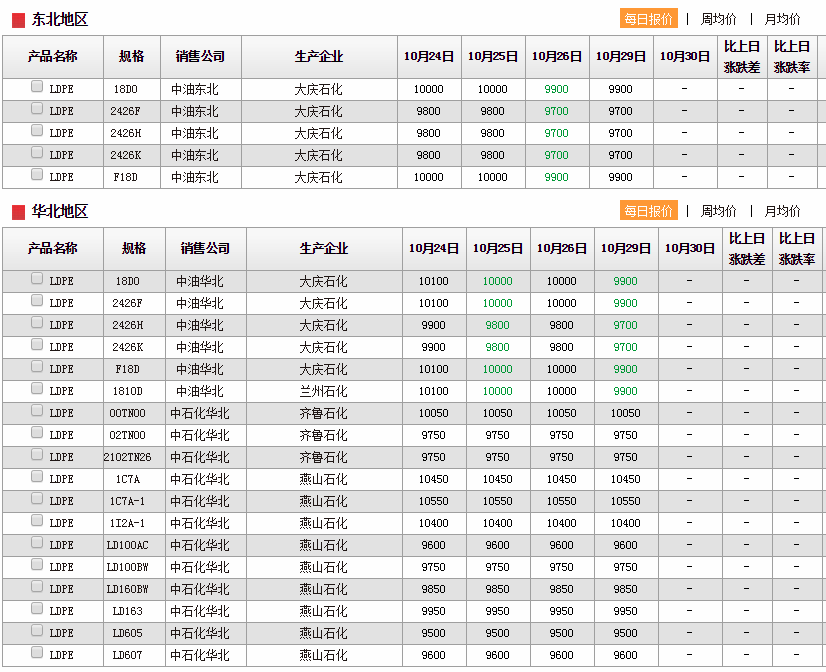The width and height of the screenshot is (826, 672).
Task: Select checkbox for 2102TN26 row
Action: pyautogui.click(x=37, y=453)
